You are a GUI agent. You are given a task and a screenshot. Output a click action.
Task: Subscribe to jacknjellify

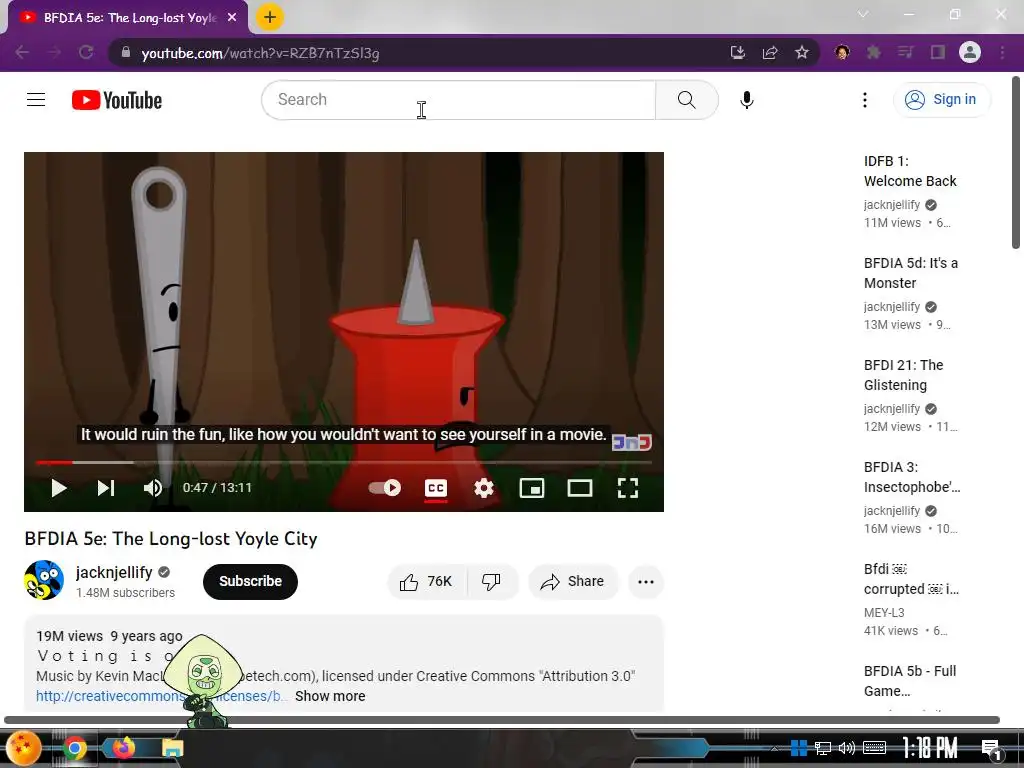click(x=250, y=581)
